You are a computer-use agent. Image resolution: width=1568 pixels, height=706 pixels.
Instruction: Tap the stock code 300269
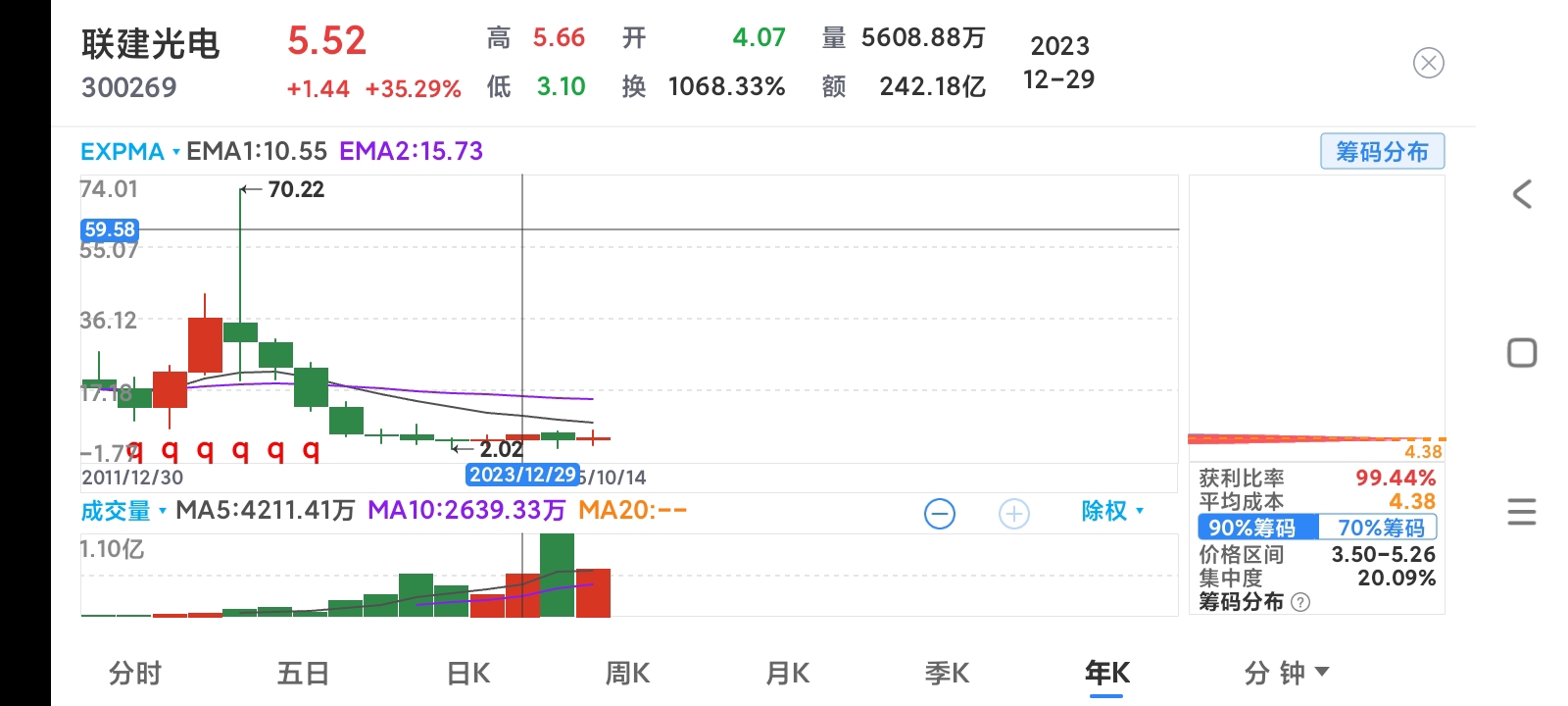pos(129,87)
